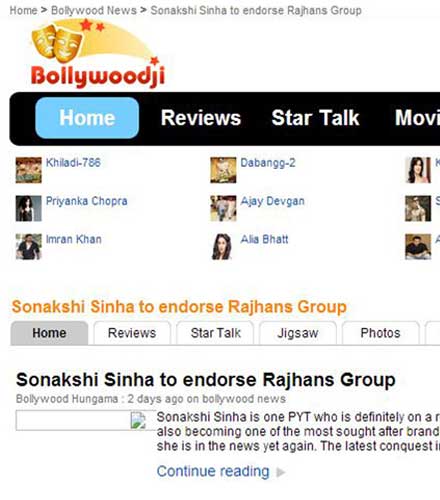
Task: Open the Bollywood News breadcrumb link
Action: coord(94,10)
